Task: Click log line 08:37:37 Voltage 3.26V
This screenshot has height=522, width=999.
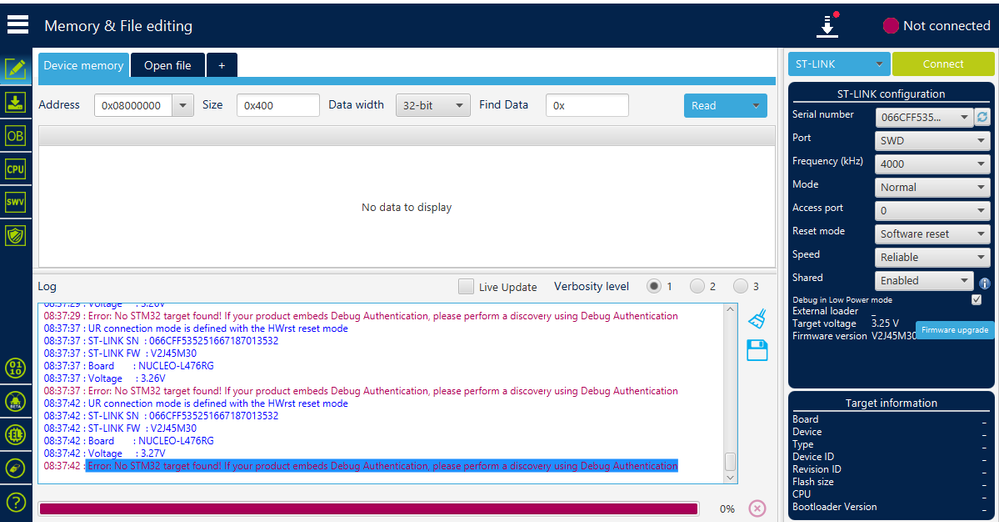Action: click(x=104, y=379)
